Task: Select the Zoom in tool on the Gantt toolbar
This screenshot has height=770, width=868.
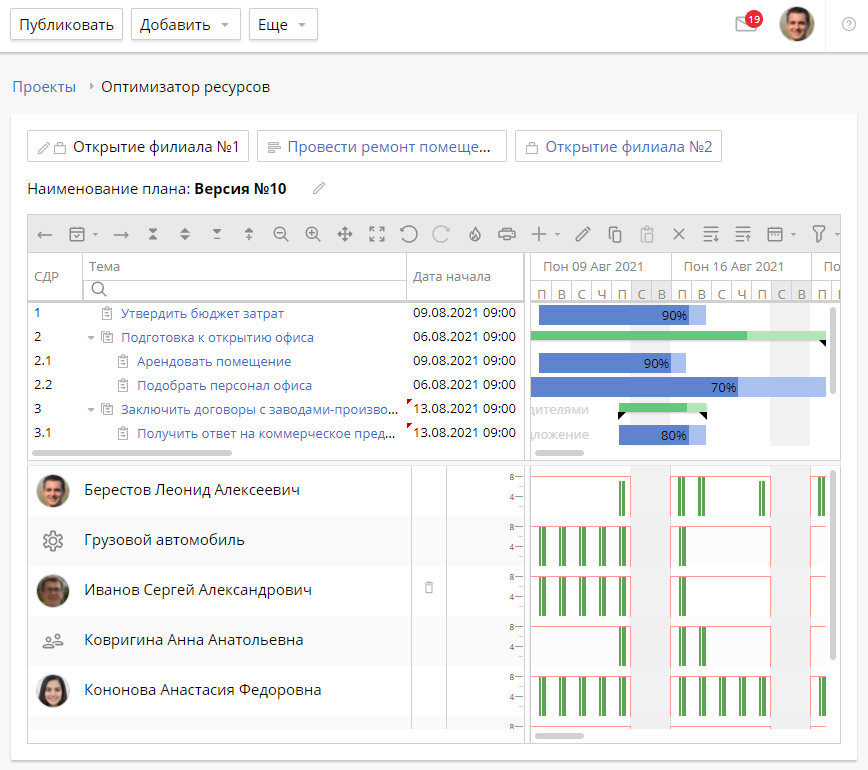Action: [x=313, y=234]
